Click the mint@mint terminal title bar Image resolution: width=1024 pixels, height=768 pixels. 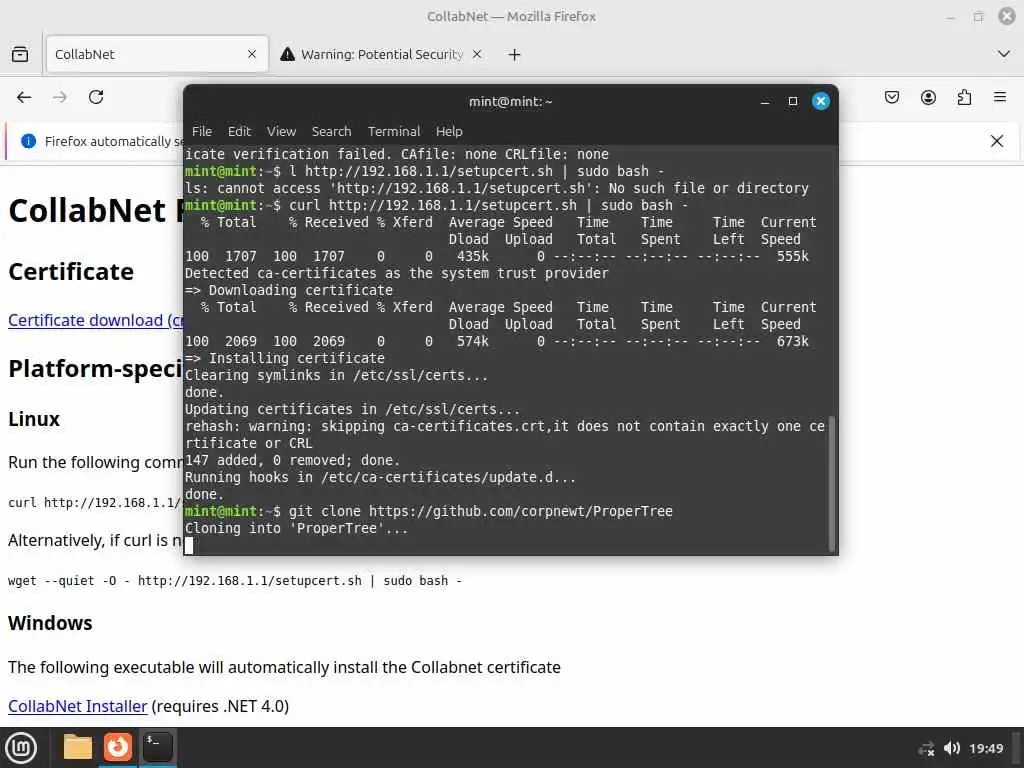coord(511,101)
